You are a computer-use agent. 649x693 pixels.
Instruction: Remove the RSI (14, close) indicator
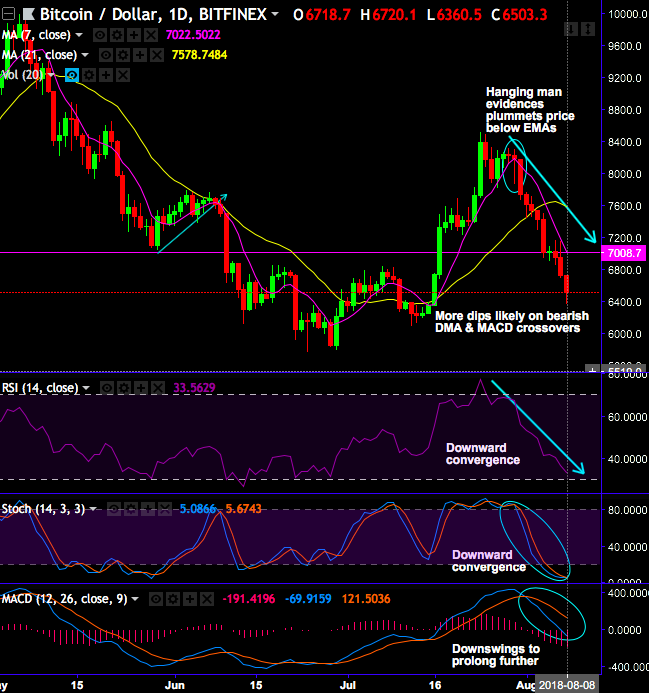pos(157,388)
